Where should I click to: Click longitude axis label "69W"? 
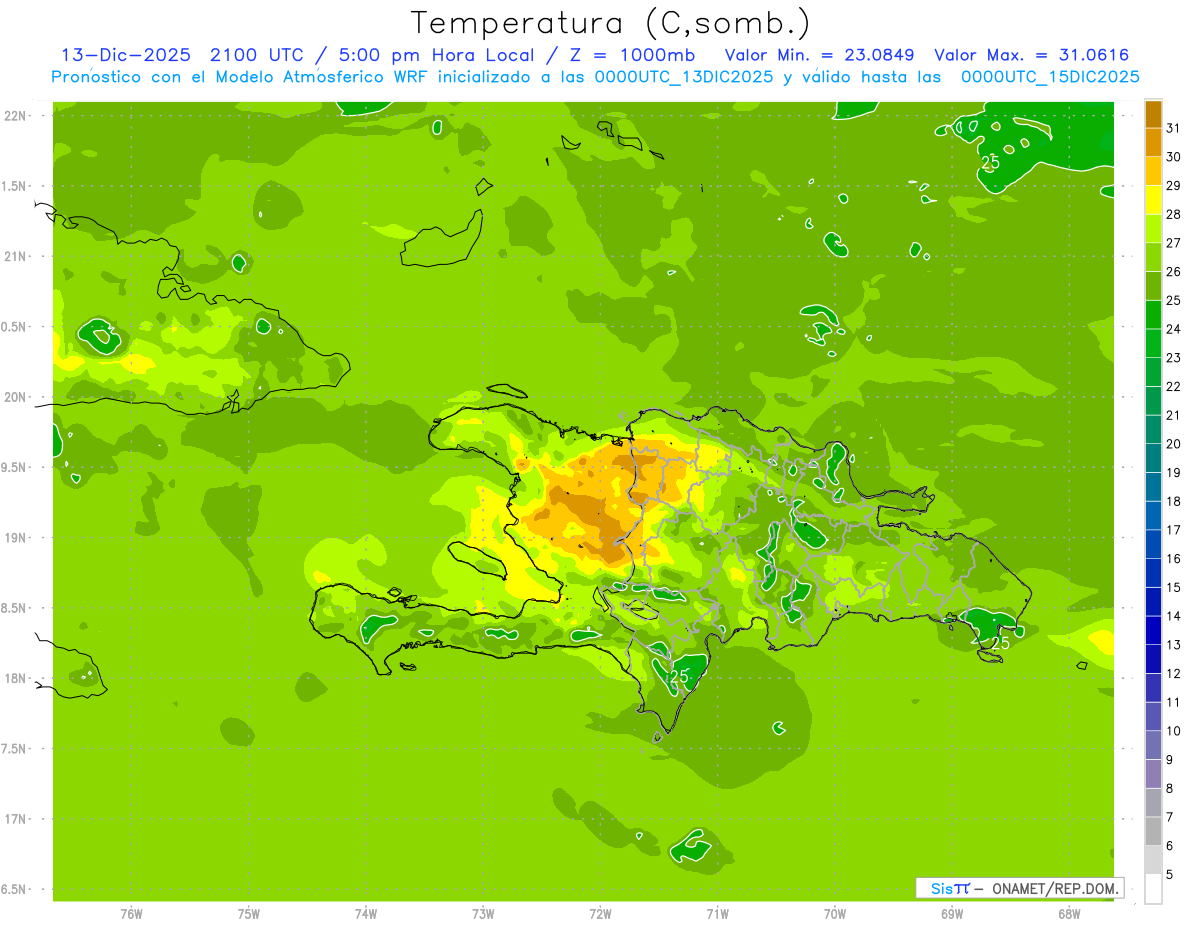(x=952, y=914)
